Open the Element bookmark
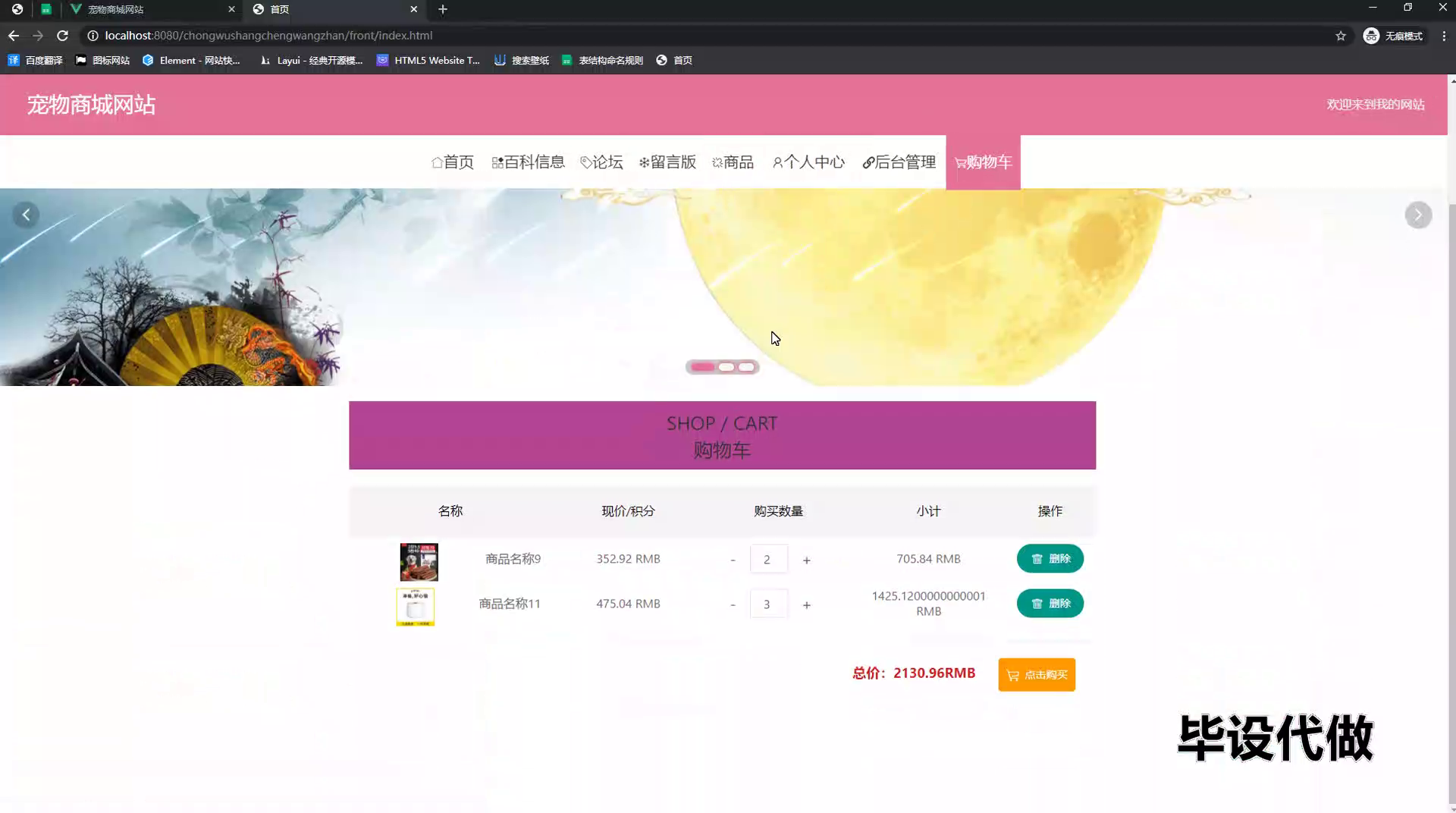The width and height of the screenshot is (1456, 813). 191,61
